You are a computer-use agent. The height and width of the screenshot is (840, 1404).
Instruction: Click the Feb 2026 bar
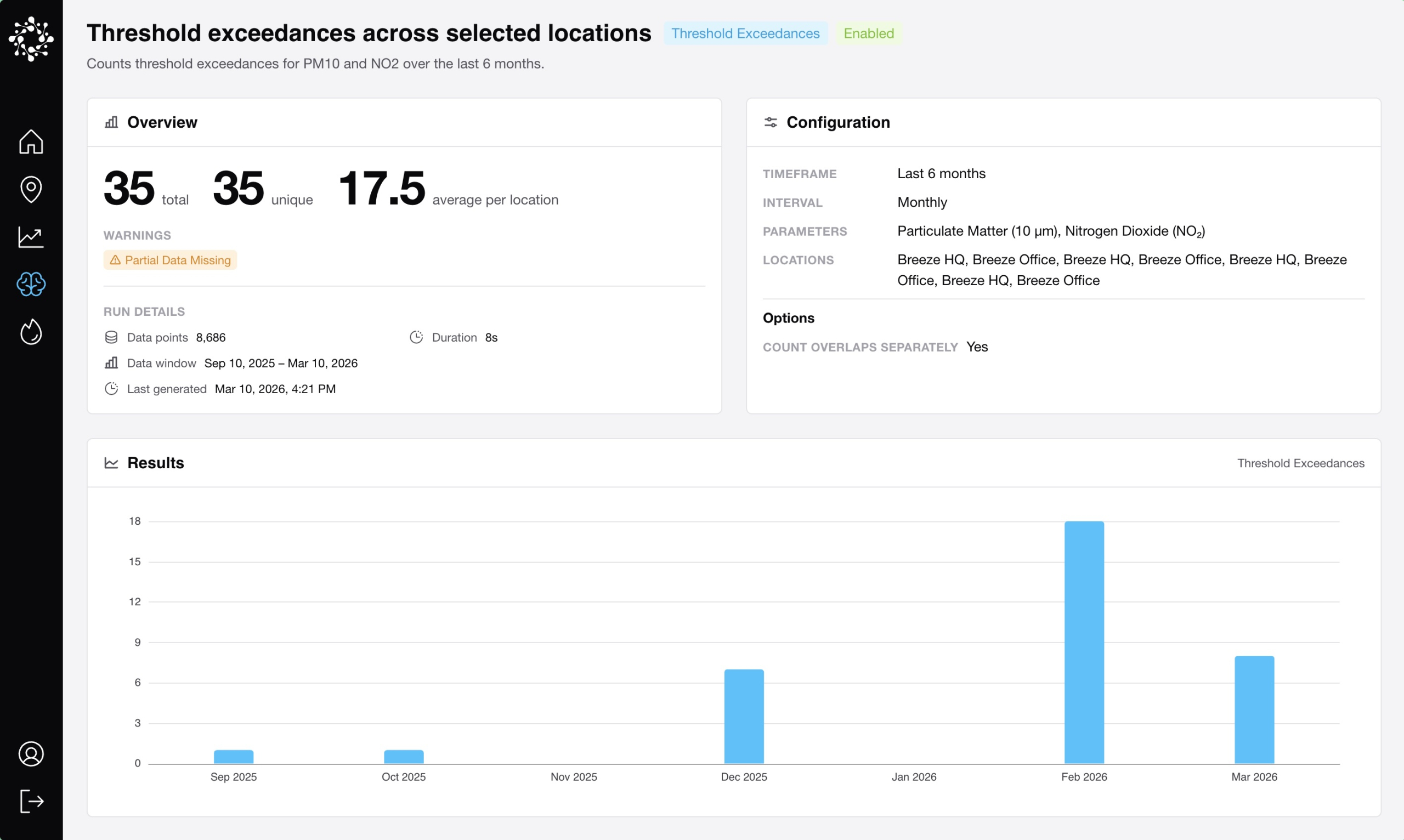[x=1084, y=642]
